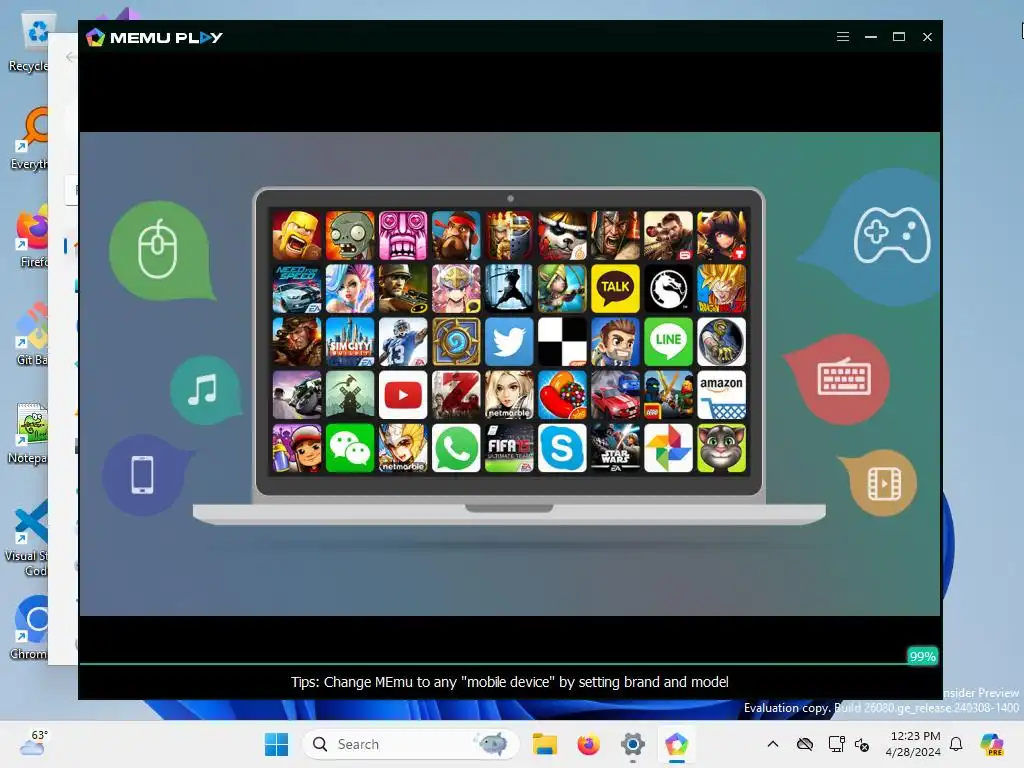Image resolution: width=1024 pixels, height=768 pixels.
Task: Close the MEmu Play window
Action: [927, 37]
